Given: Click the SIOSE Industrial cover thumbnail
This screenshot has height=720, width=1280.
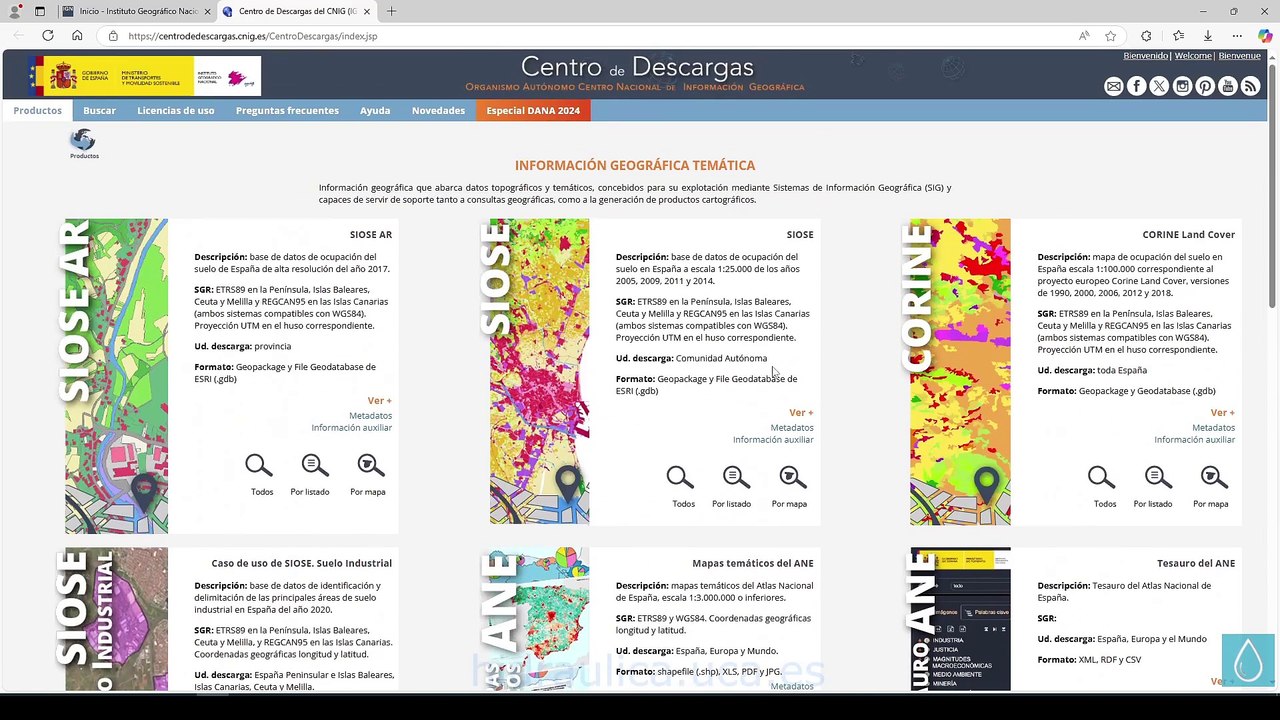Looking at the screenshot, I should [x=116, y=618].
